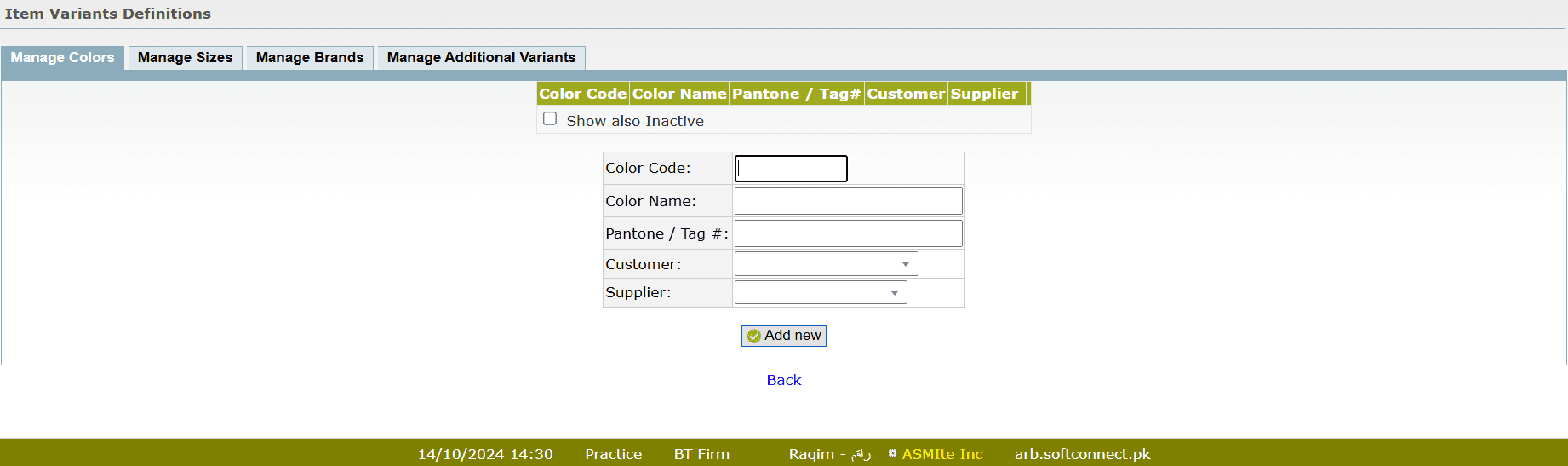This screenshot has height=466, width=1568.
Task: Open the ASMIte Inc link in footer
Action: click(x=942, y=454)
